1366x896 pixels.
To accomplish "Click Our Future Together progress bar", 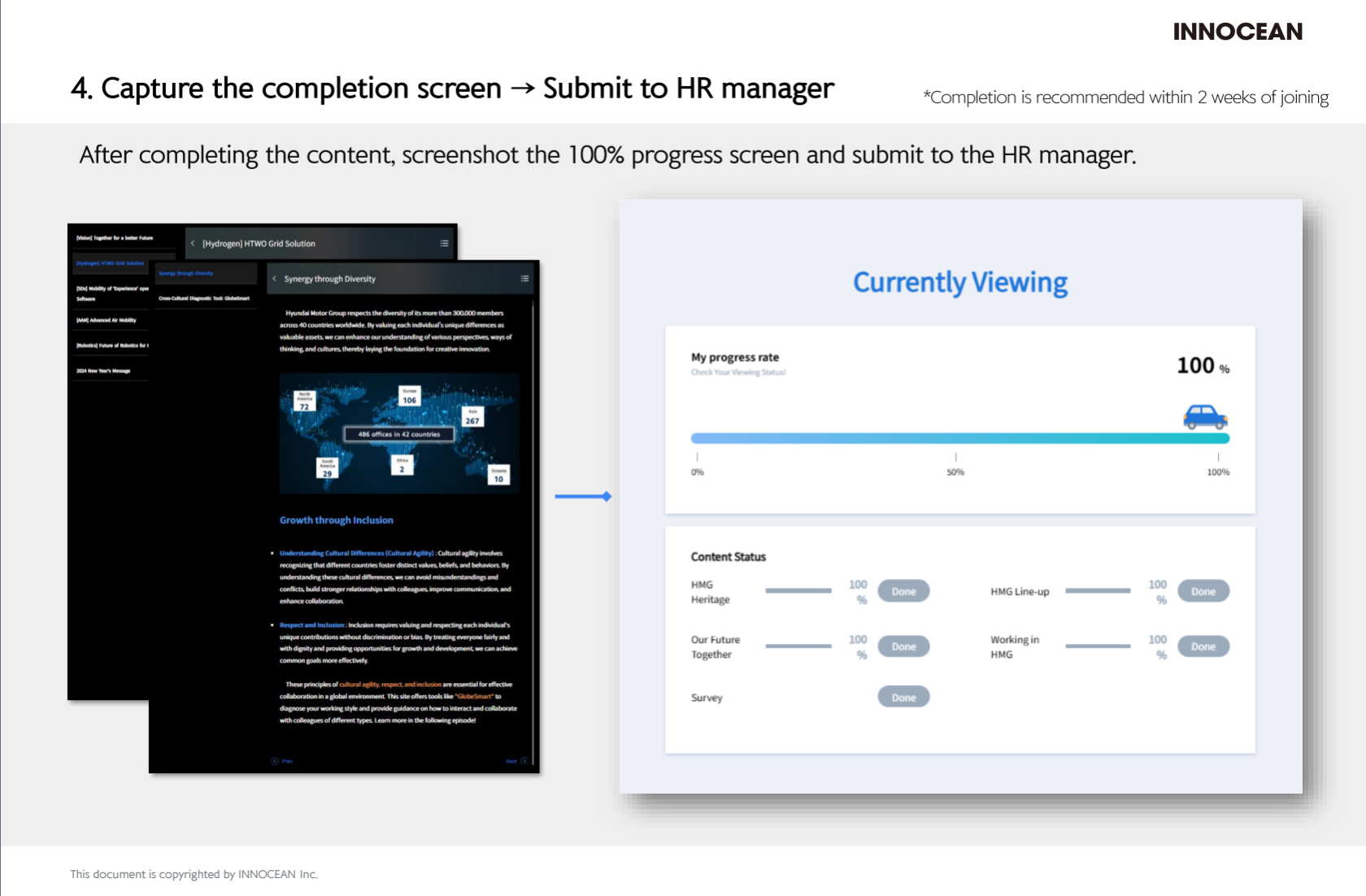I will (x=798, y=646).
